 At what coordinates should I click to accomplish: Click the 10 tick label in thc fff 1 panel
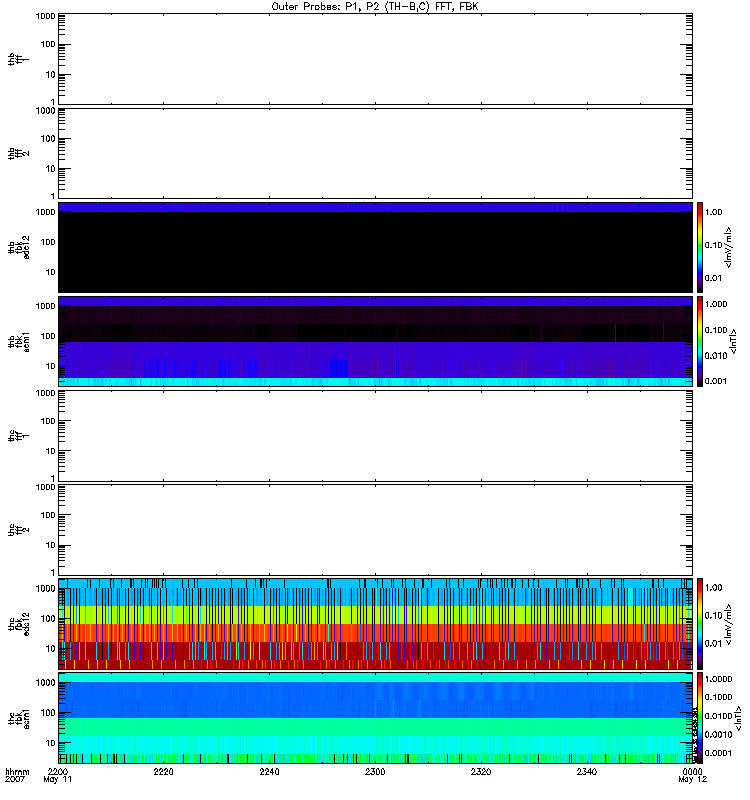(x=51, y=452)
